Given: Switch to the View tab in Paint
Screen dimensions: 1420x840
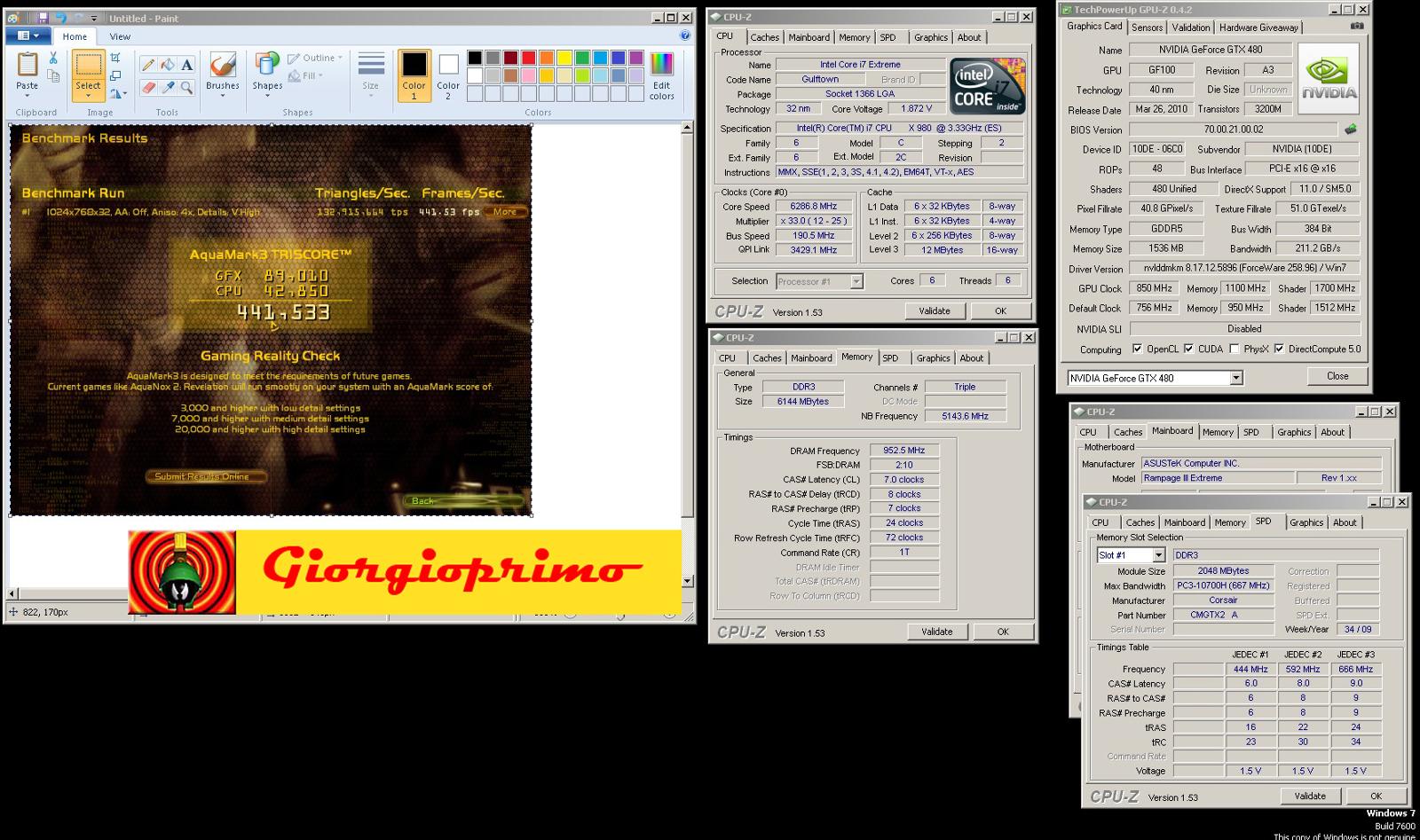Looking at the screenshot, I should (120, 36).
